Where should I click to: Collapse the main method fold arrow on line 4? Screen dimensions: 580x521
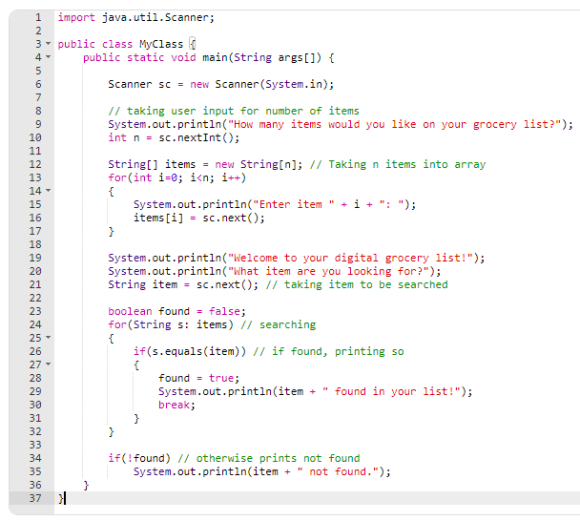(x=48, y=57)
